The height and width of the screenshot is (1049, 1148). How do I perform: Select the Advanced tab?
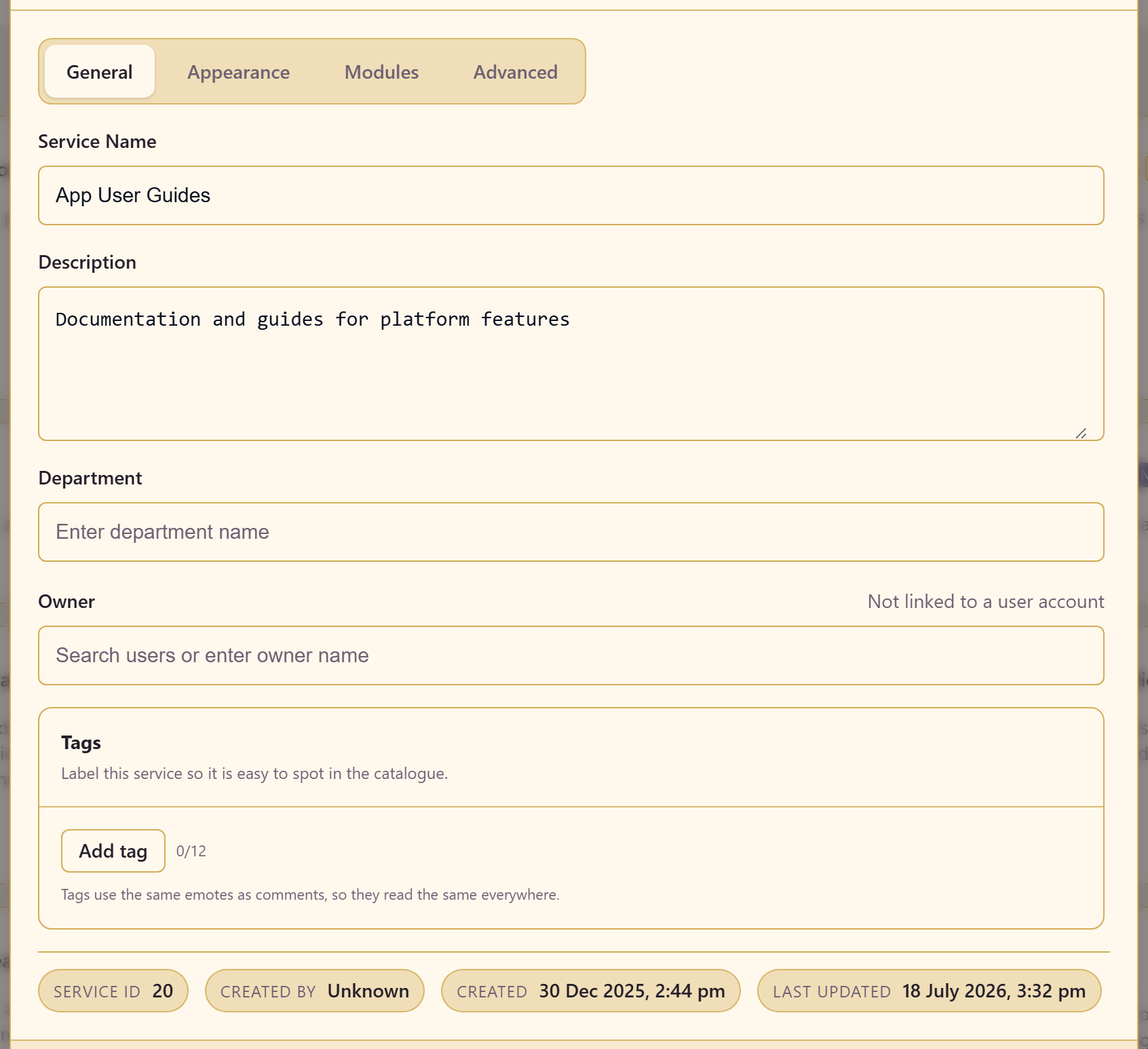pyautogui.click(x=516, y=72)
